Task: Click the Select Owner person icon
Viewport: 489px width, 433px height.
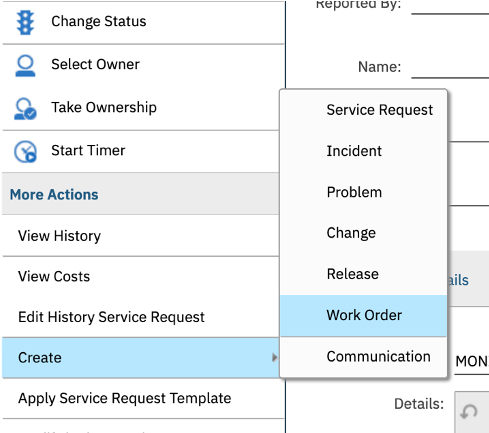Action: click(25, 66)
